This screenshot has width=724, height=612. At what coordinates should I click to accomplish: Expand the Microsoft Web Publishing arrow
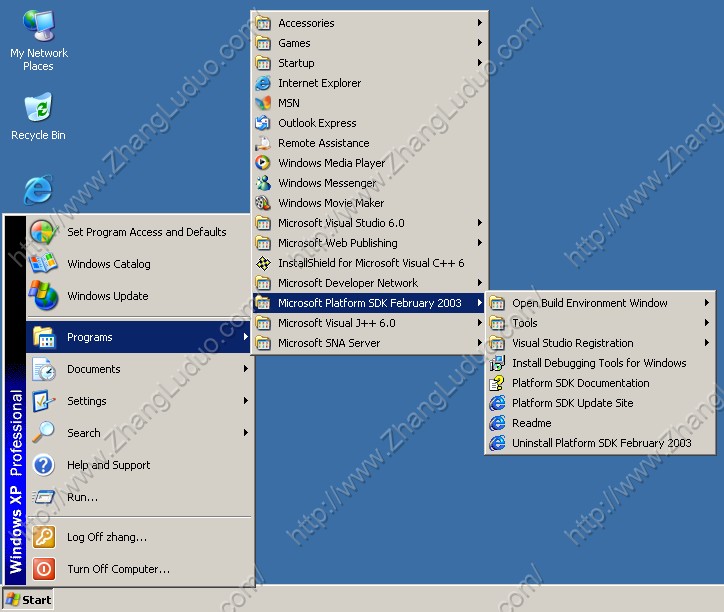(x=480, y=242)
